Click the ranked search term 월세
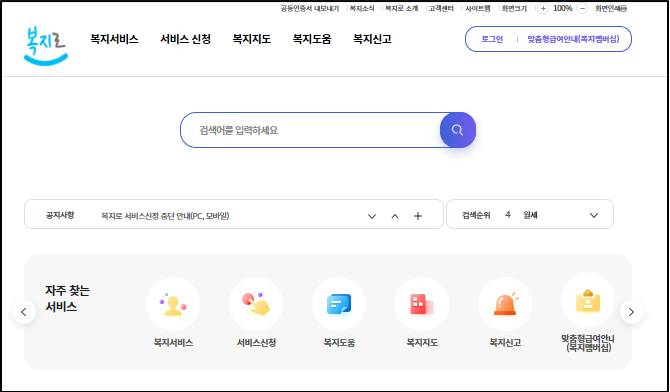670x392 pixels. click(530, 215)
